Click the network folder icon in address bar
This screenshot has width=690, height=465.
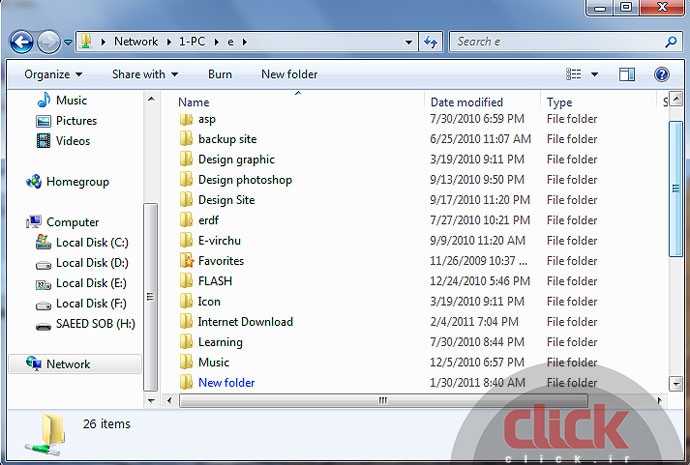pyautogui.click(x=86, y=41)
